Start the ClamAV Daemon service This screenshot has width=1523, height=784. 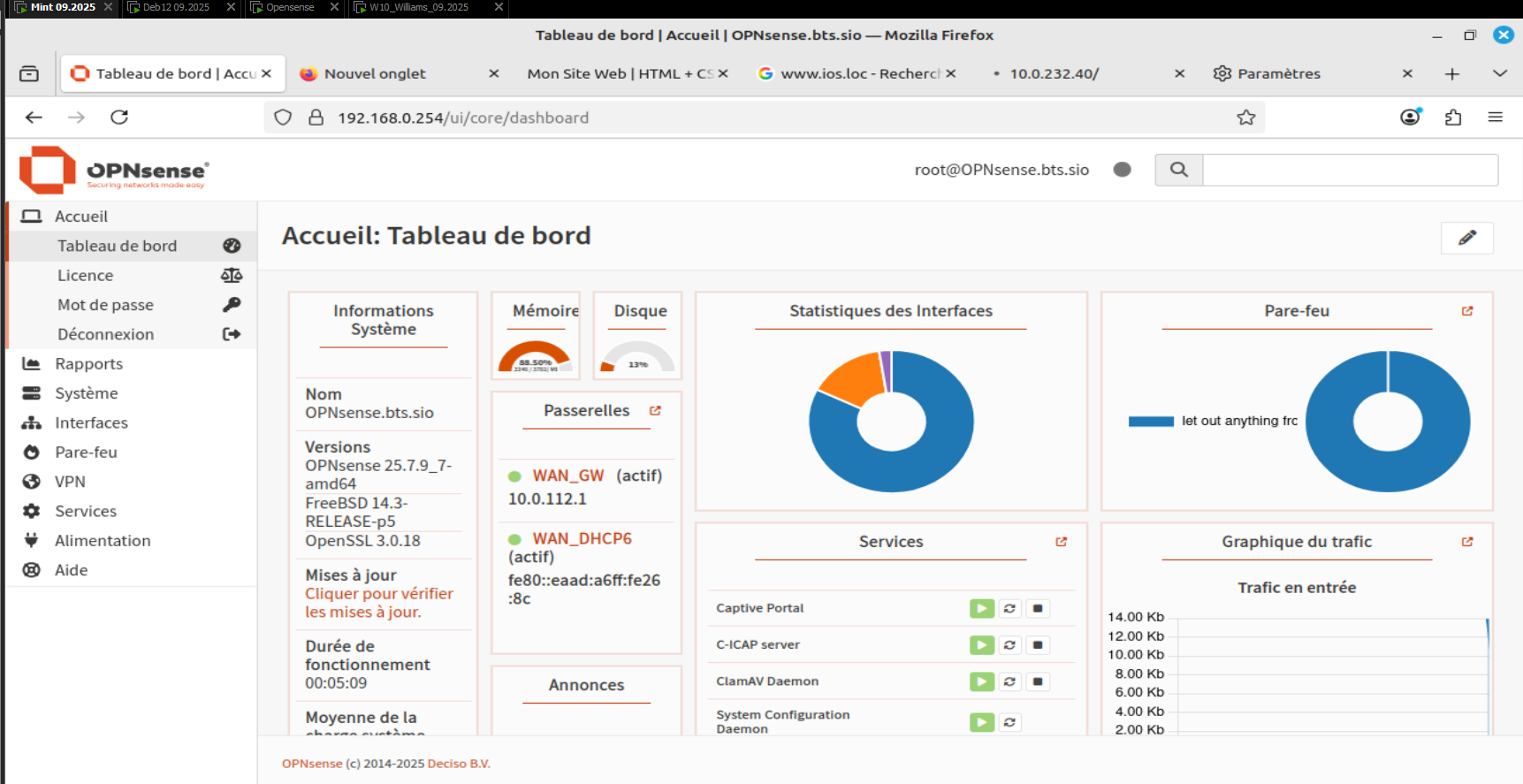coord(981,681)
